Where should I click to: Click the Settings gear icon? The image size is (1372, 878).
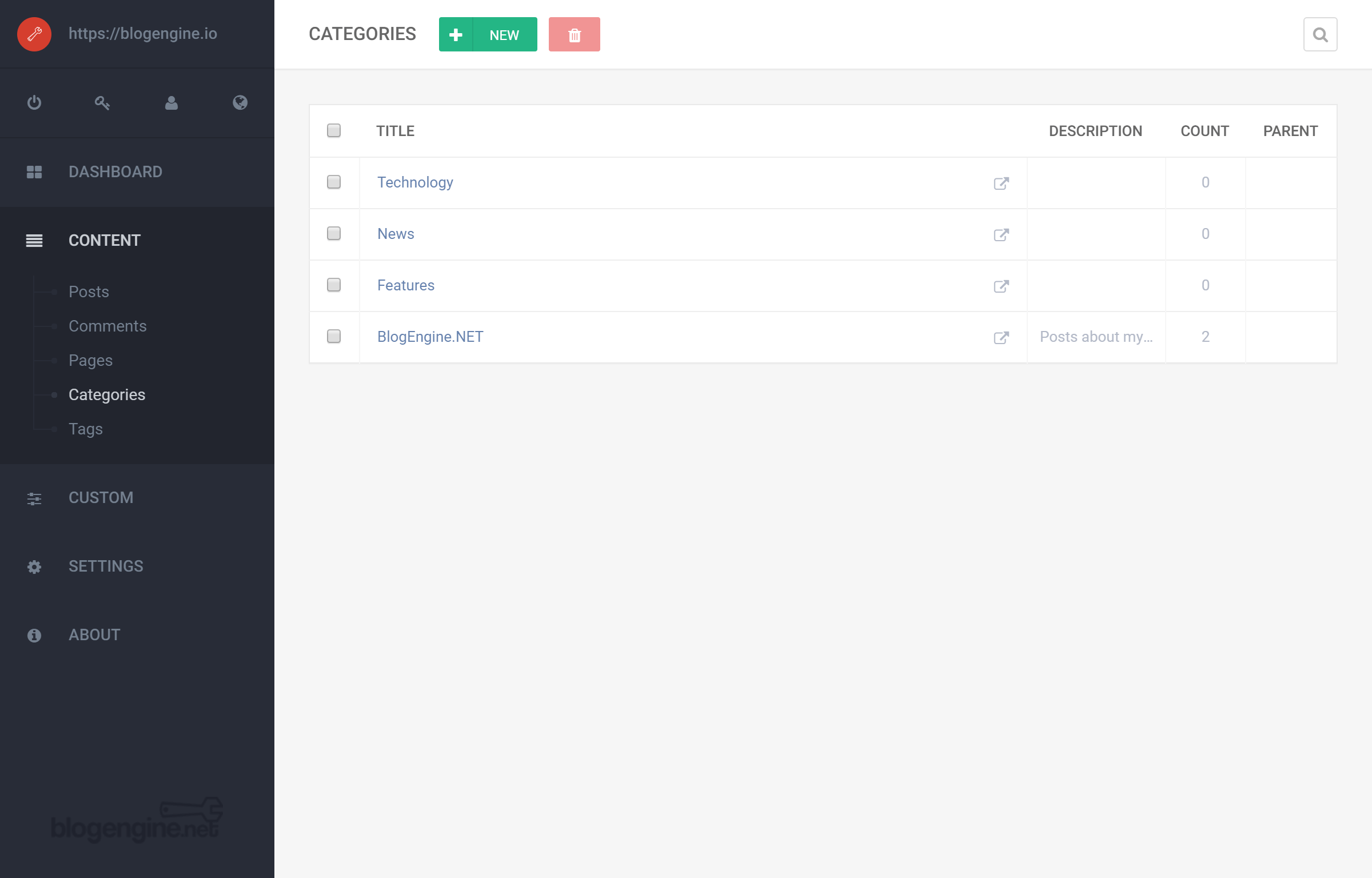point(34,567)
